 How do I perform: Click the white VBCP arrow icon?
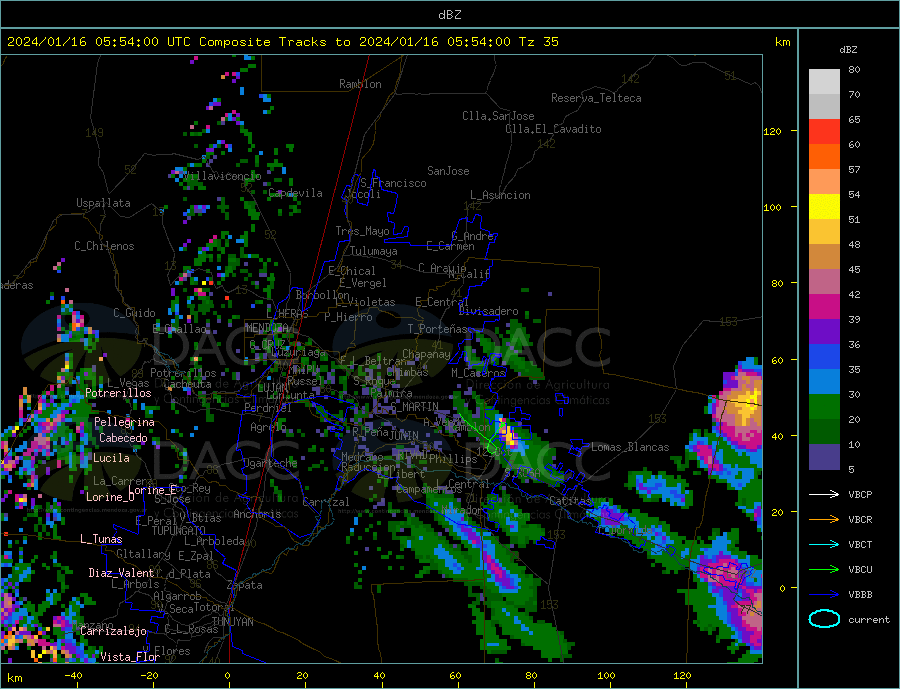coord(824,494)
